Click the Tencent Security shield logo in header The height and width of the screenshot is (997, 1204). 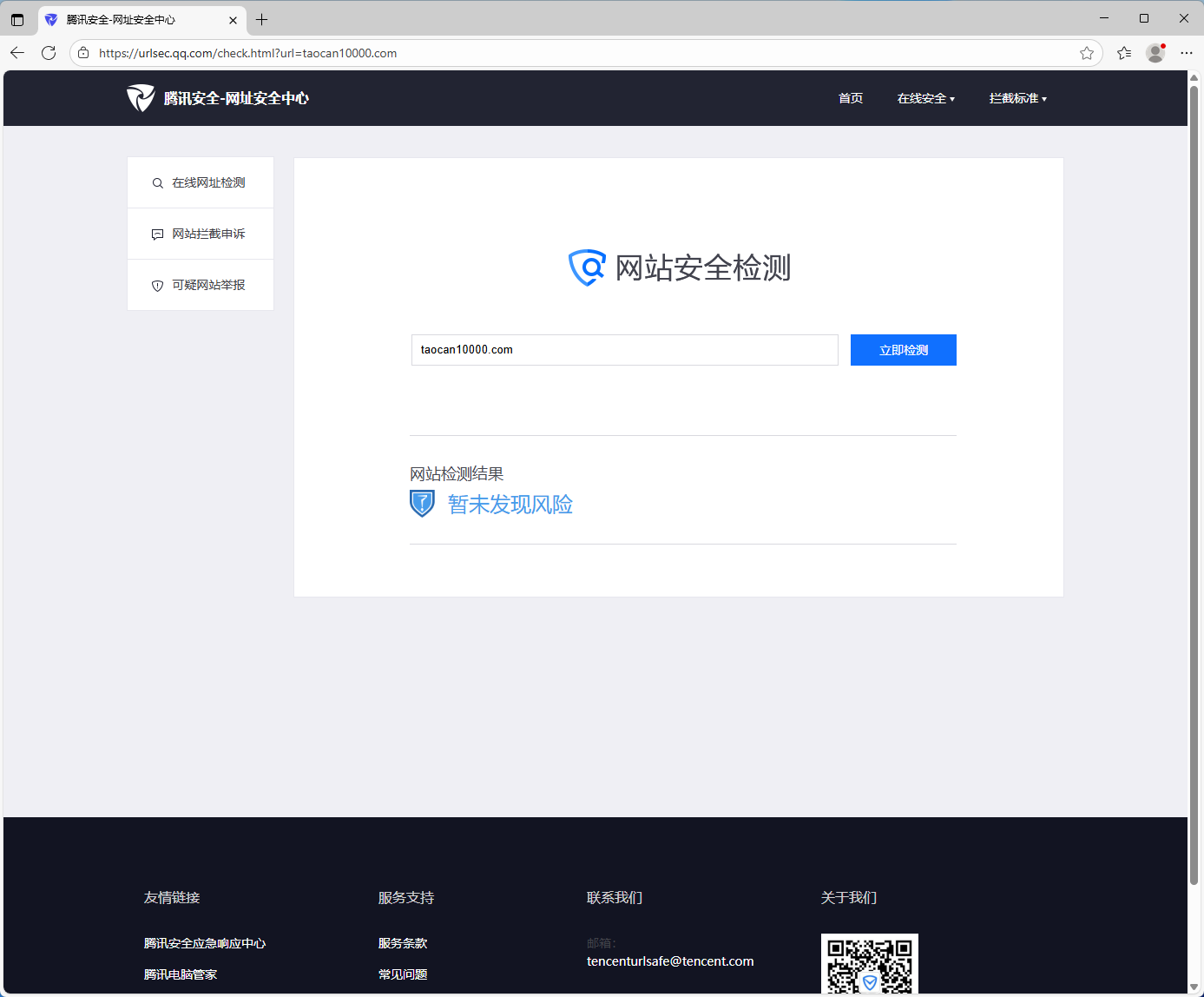(141, 98)
